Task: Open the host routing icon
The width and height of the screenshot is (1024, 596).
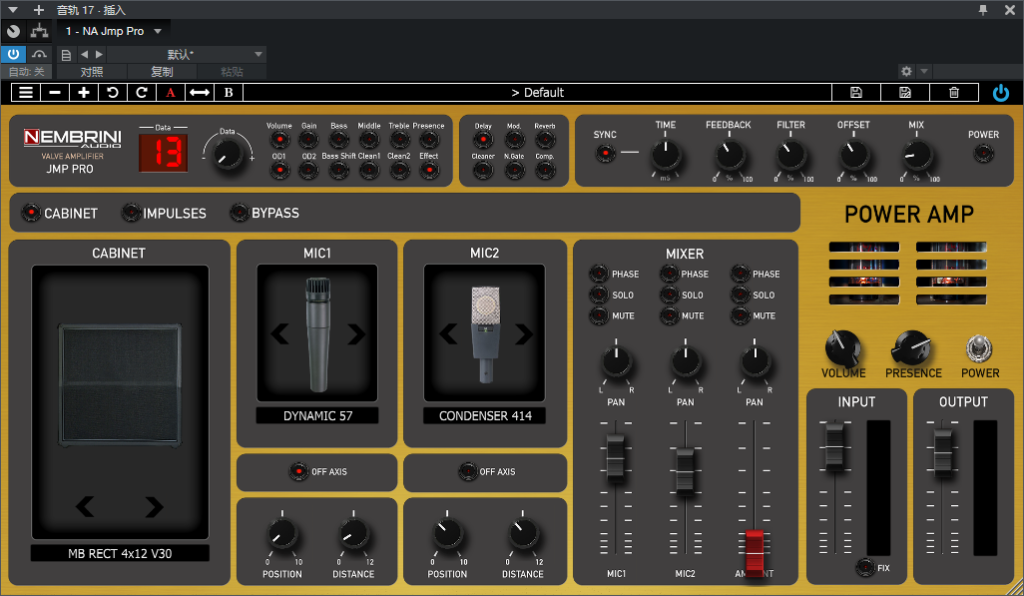Action: click(x=39, y=31)
